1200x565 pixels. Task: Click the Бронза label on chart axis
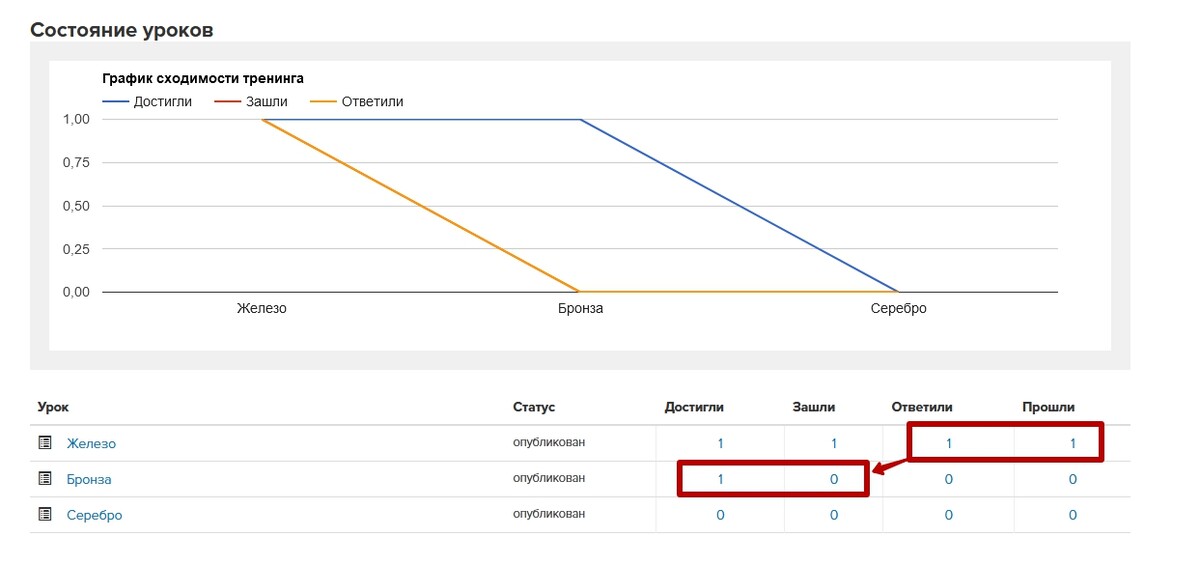coord(580,308)
